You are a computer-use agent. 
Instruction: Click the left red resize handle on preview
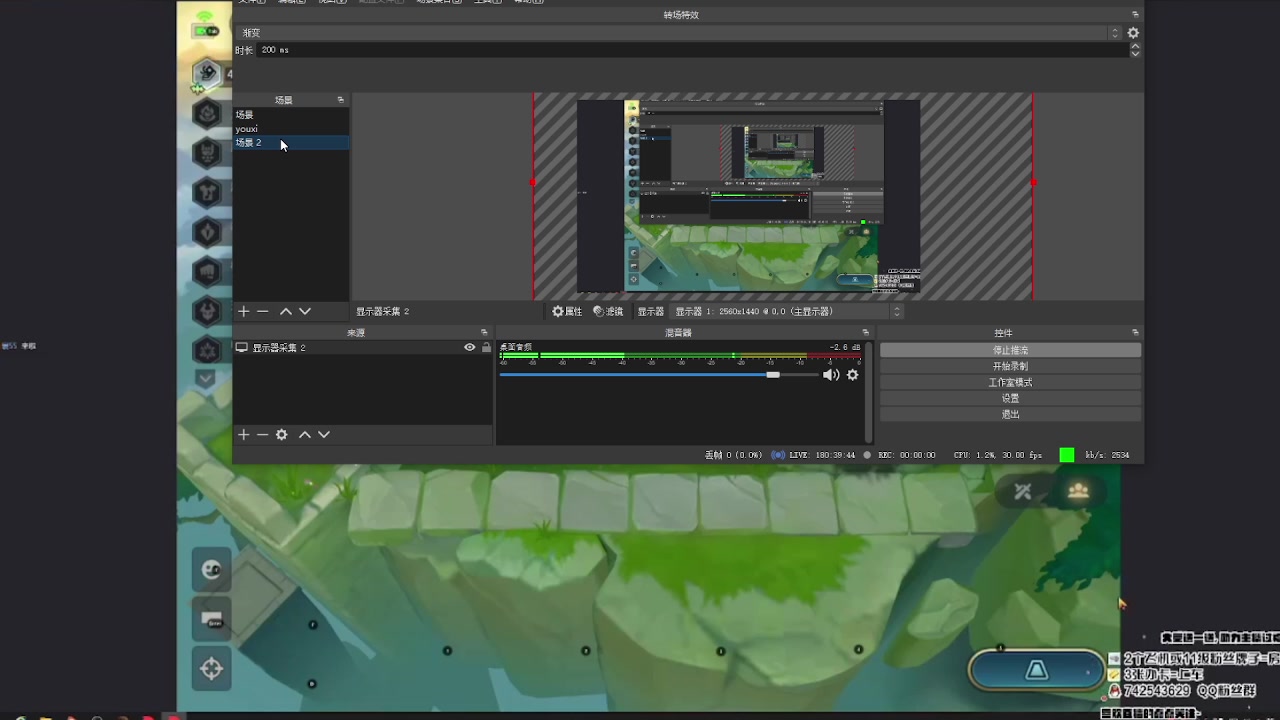pos(533,182)
